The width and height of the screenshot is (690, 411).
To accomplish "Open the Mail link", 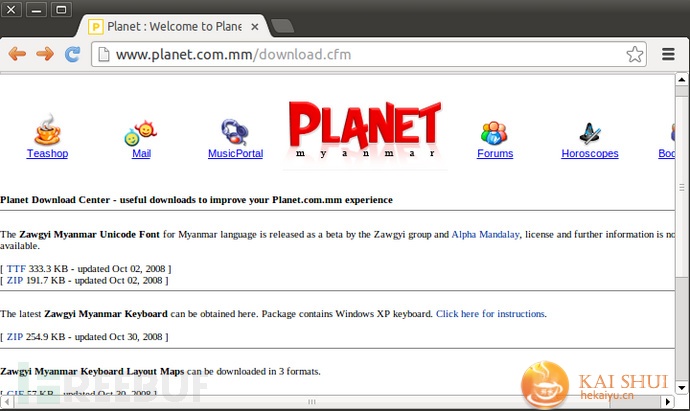I will click(141, 154).
